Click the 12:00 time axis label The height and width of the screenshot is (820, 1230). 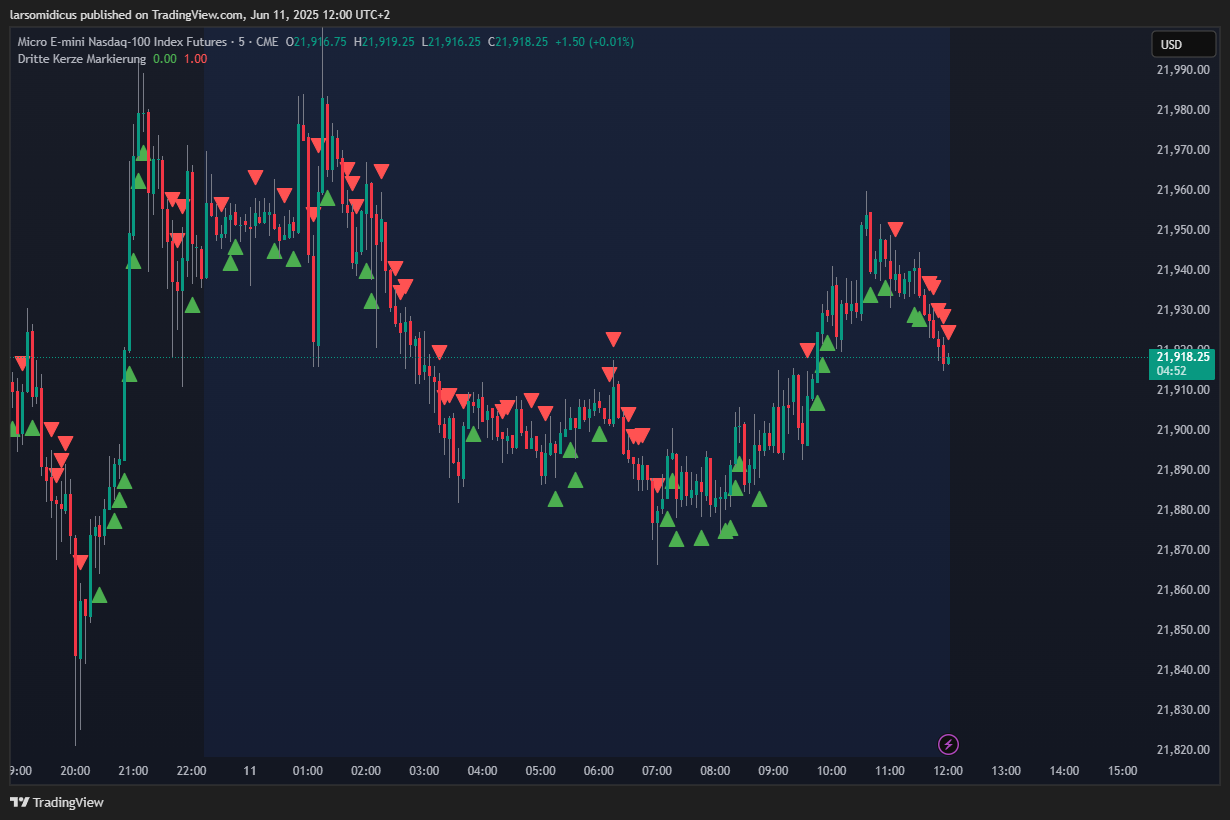tap(948, 771)
